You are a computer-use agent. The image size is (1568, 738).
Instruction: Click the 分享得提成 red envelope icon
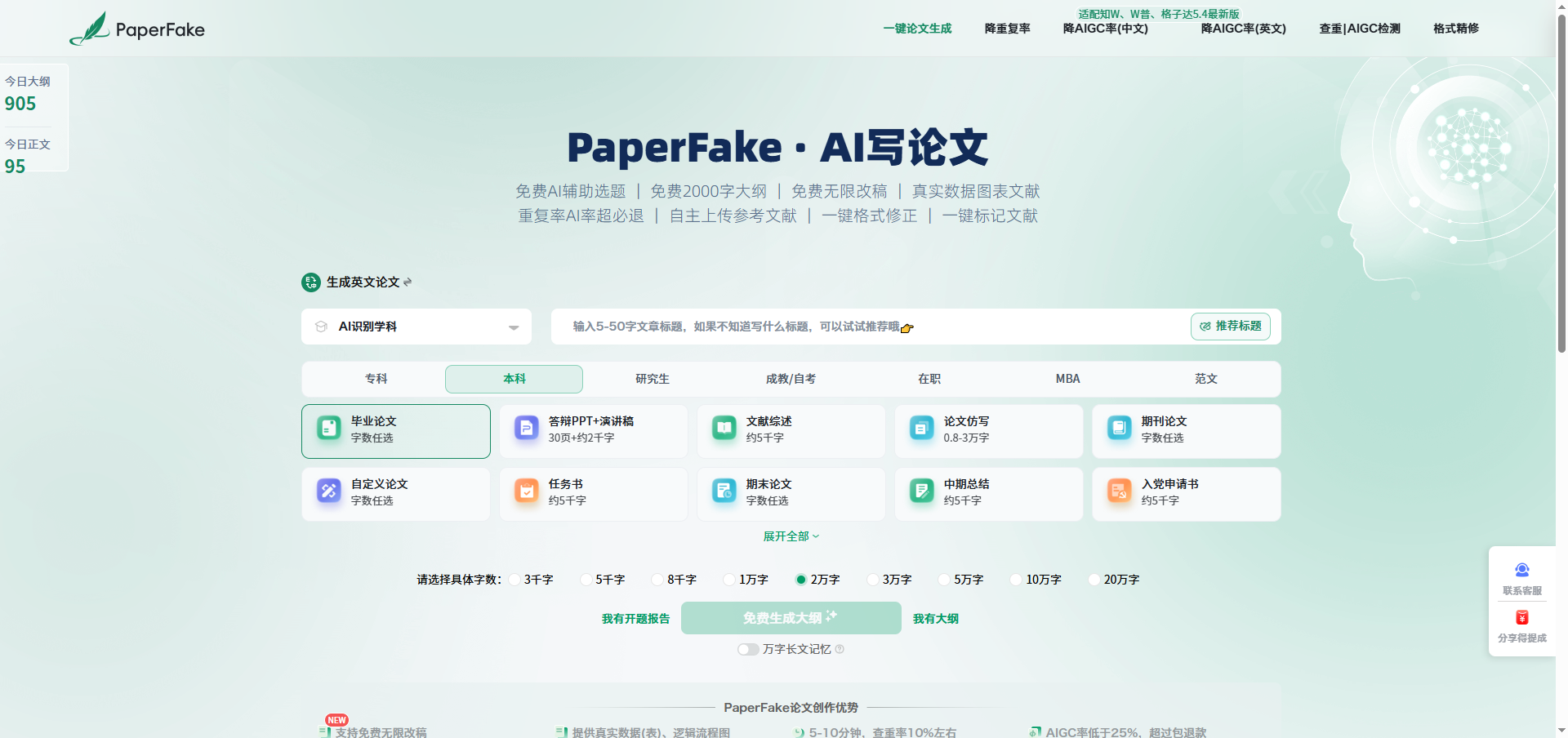click(x=1521, y=617)
